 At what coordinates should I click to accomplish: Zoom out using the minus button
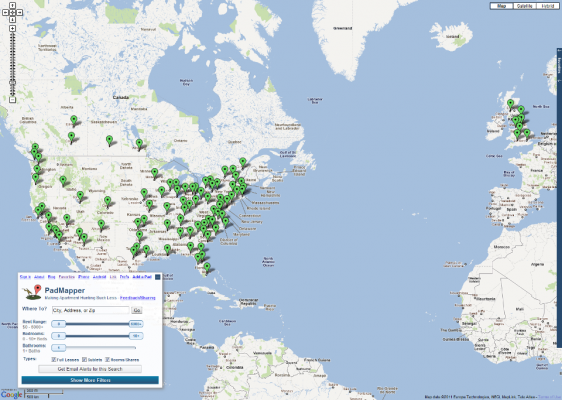point(13,100)
